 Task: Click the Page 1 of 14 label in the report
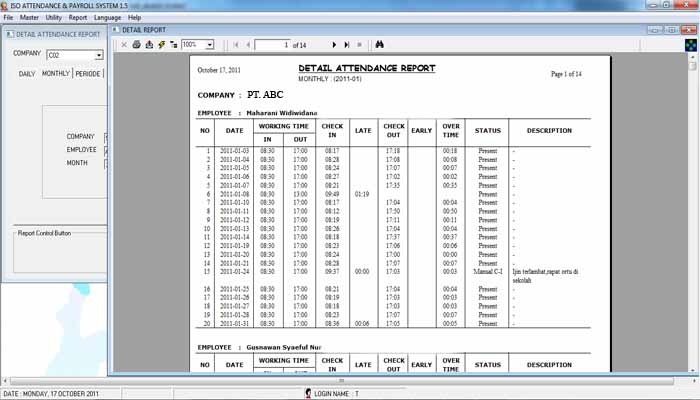(x=566, y=74)
